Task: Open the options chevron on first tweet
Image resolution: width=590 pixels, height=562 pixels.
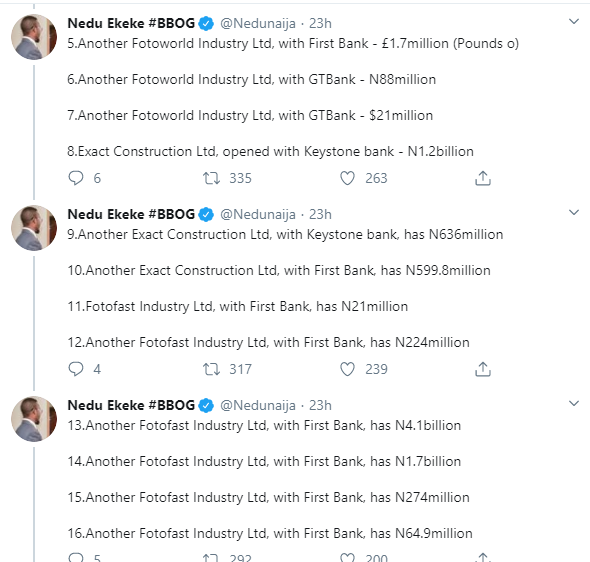Action: click(573, 21)
